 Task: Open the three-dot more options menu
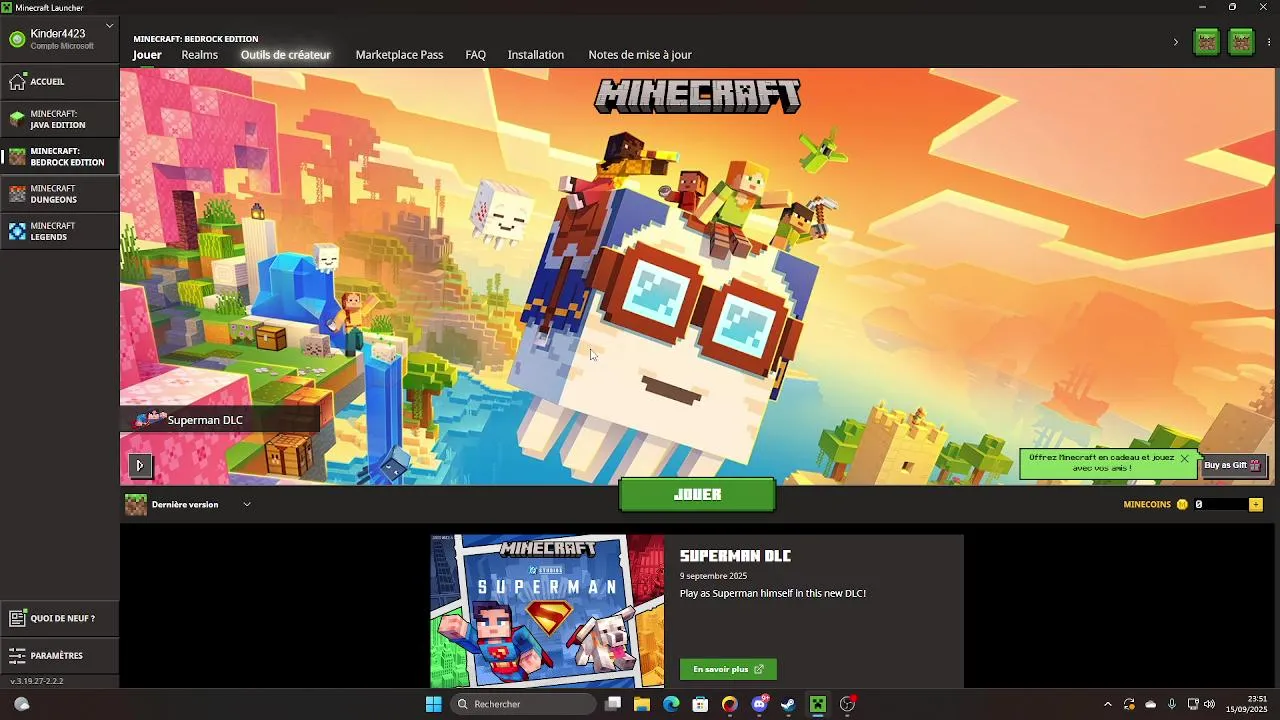pyautogui.click(x=1269, y=42)
